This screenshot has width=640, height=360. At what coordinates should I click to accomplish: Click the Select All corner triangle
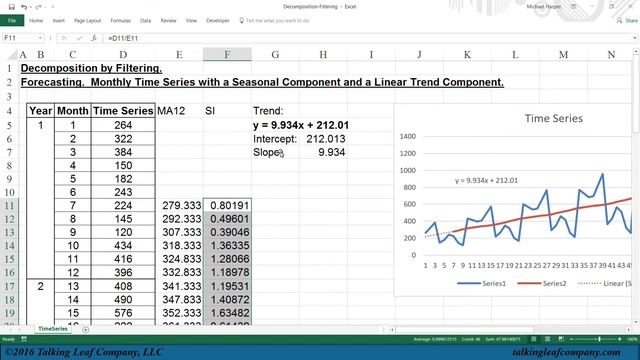click(13, 54)
